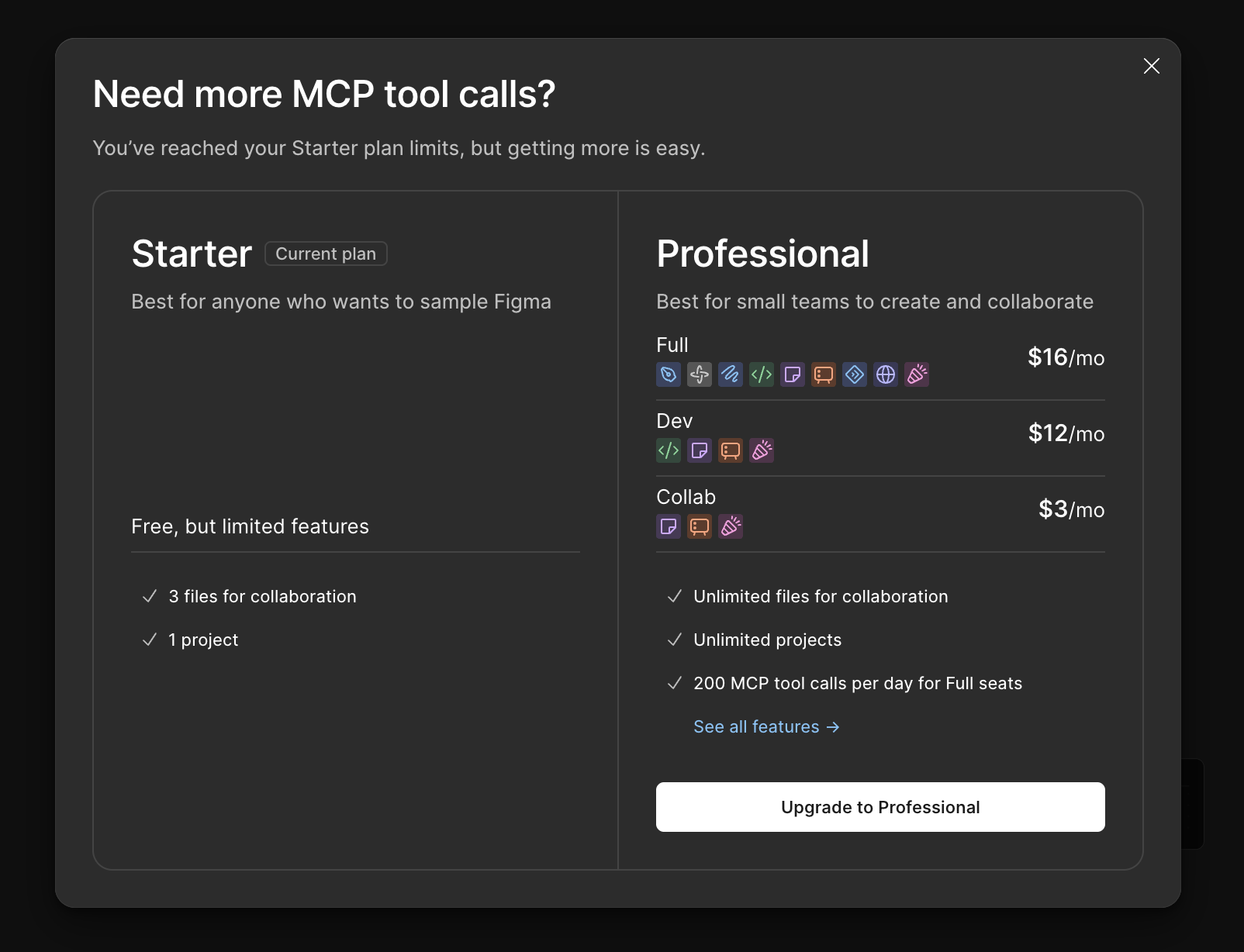Click the purple sticky note icon in Dev row

700,450
